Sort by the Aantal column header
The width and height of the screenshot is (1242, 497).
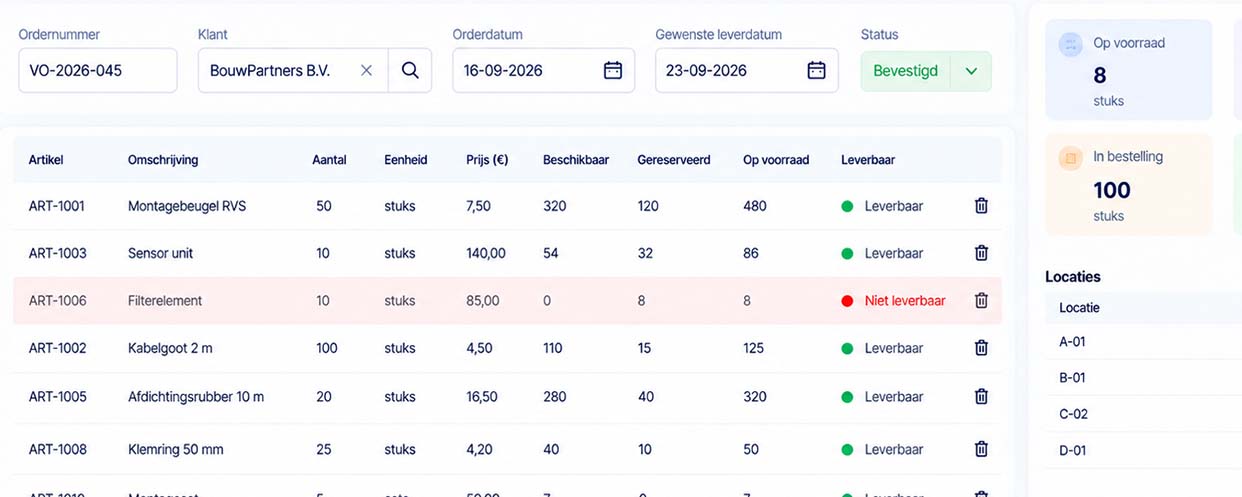point(329,160)
